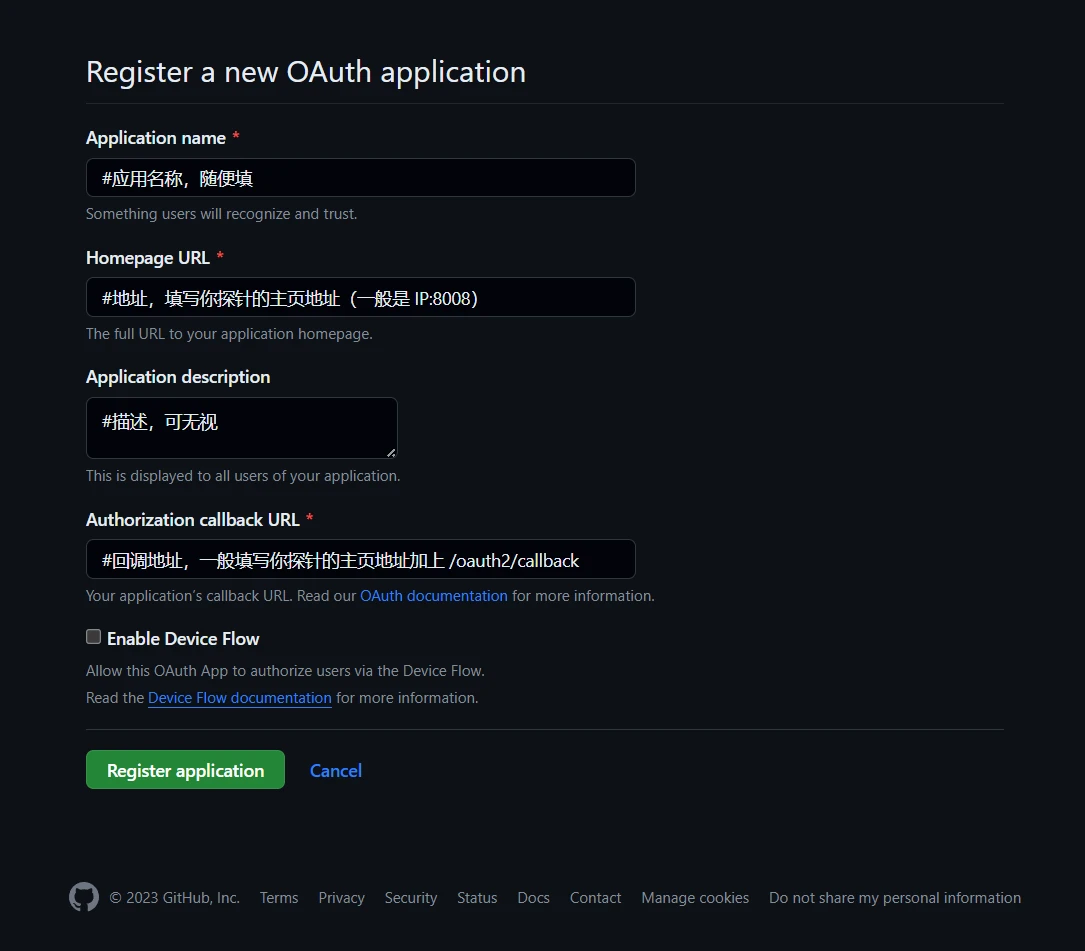
Task: Click the Enable Device Flow label text
Action: pos(183,639)
